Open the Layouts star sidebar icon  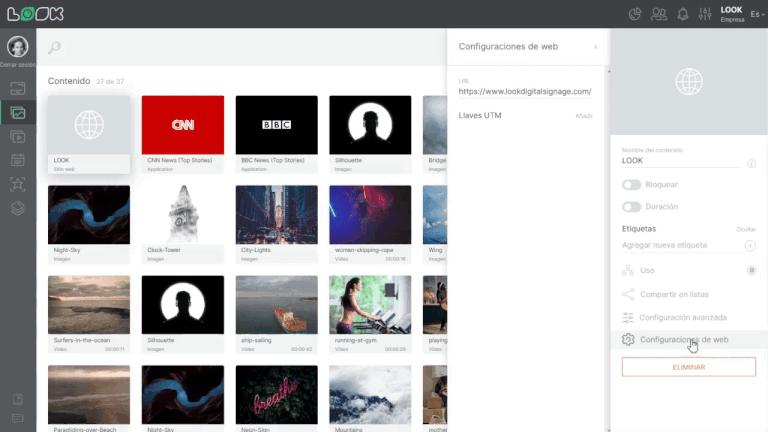click(x=18, y=184)
